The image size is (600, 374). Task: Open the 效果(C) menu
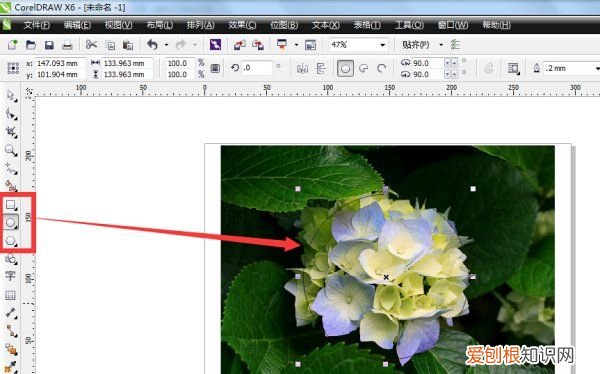(242, 25)
